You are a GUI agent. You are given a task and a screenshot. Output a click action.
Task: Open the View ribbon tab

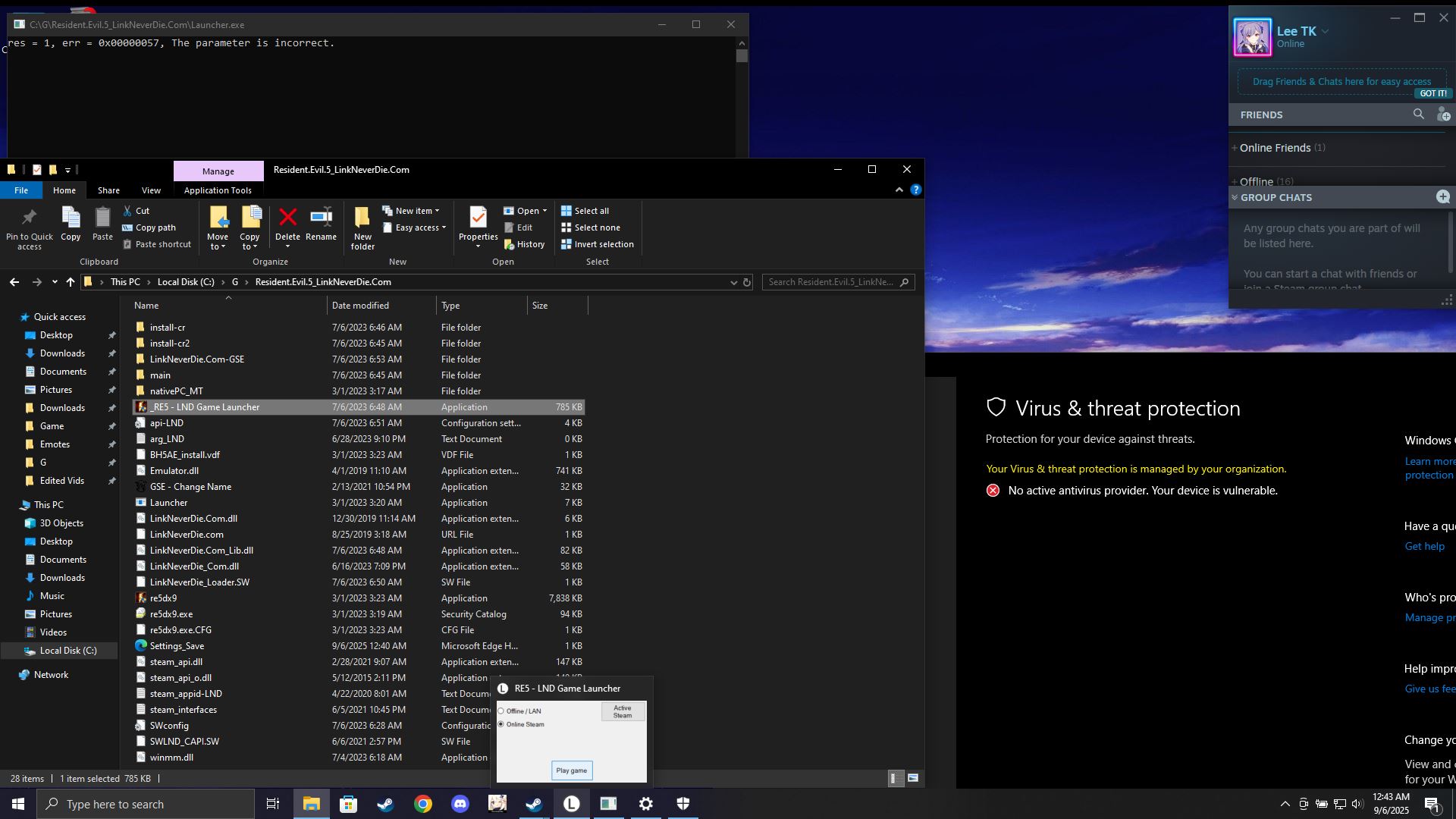pyautogui.click(x=151, y=190)
